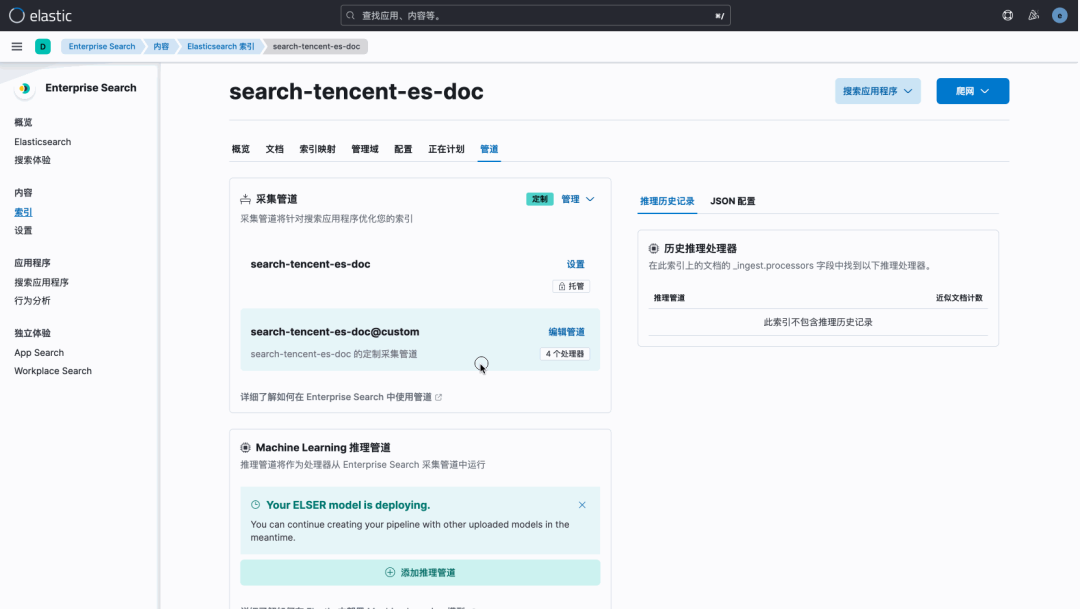Open Elasticsearch in the sidebar

(43, 142)
